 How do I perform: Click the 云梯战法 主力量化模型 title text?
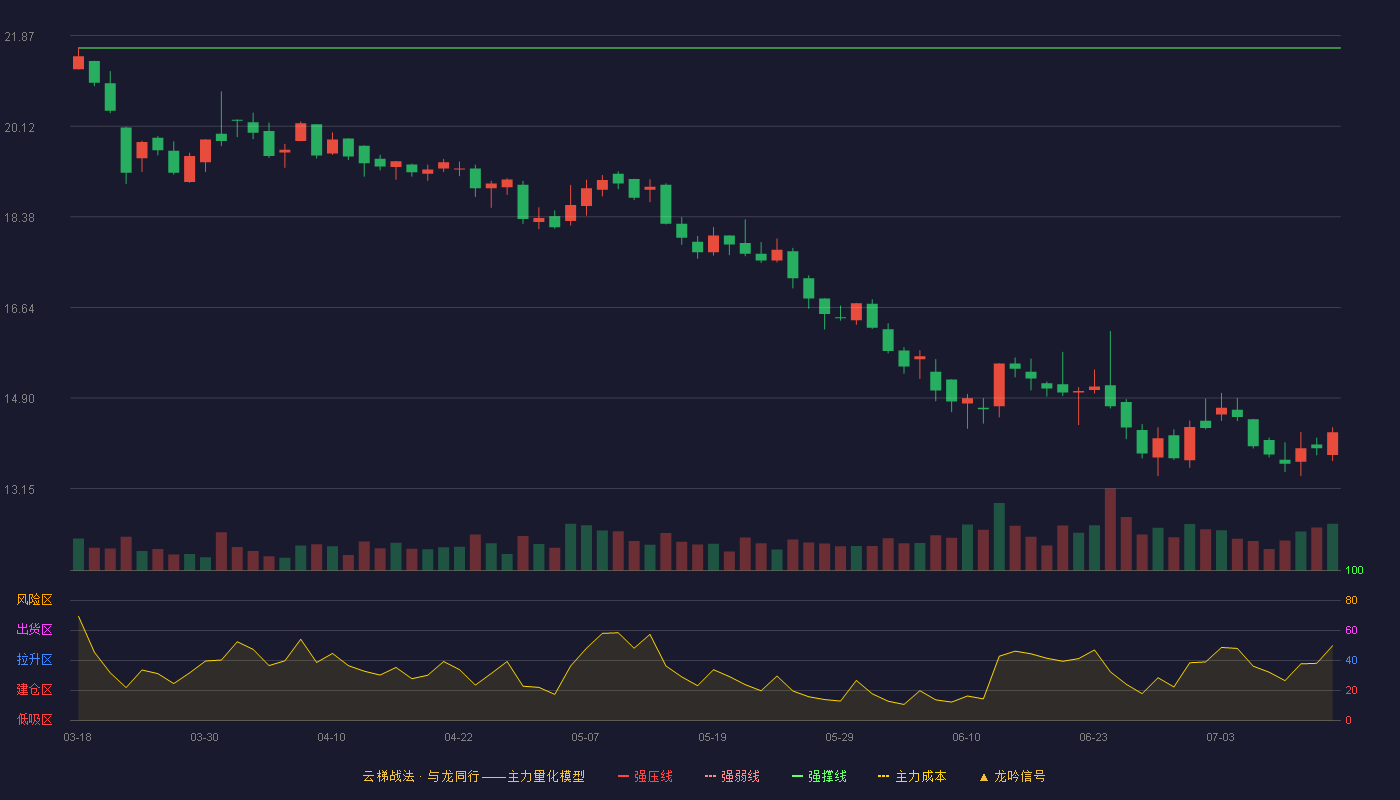tap(473, 776)
